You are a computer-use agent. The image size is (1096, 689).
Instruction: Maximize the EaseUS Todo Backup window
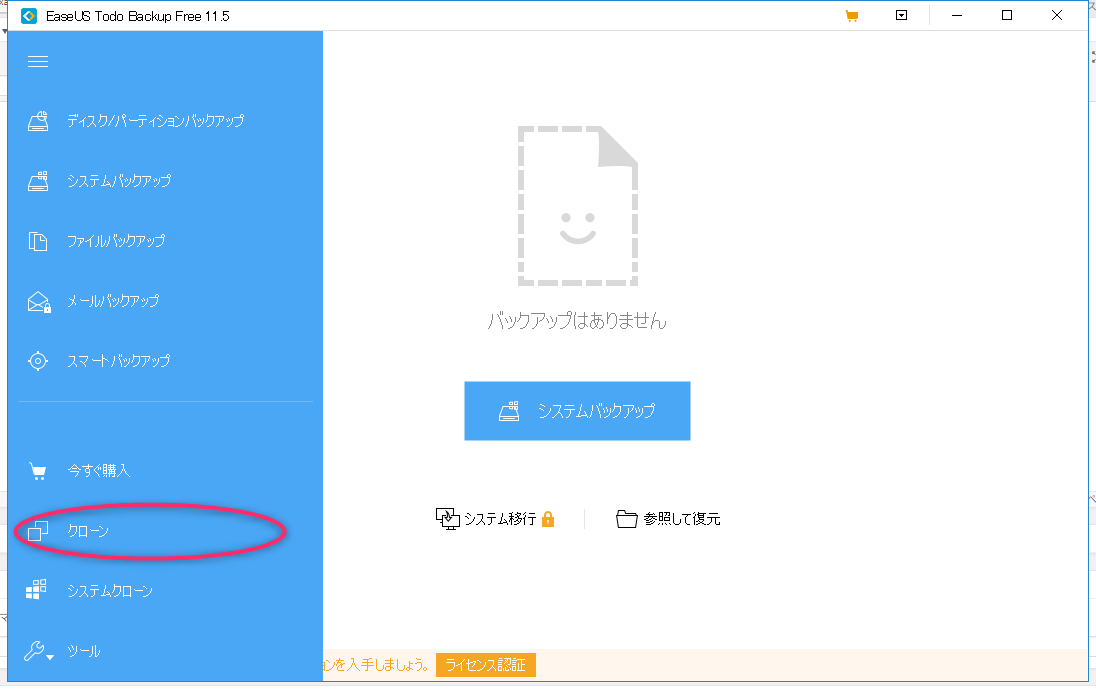pos(1007,15)
